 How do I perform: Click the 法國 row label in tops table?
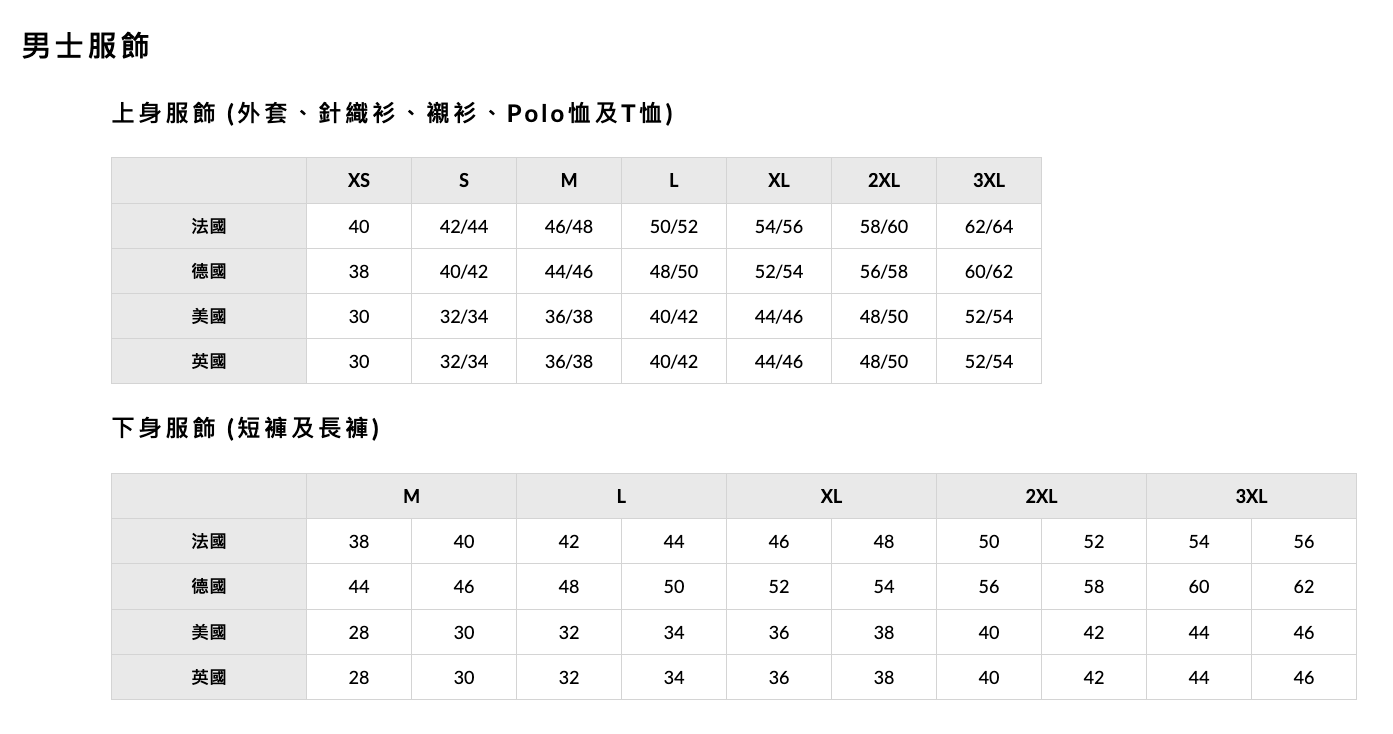point(209,226)
